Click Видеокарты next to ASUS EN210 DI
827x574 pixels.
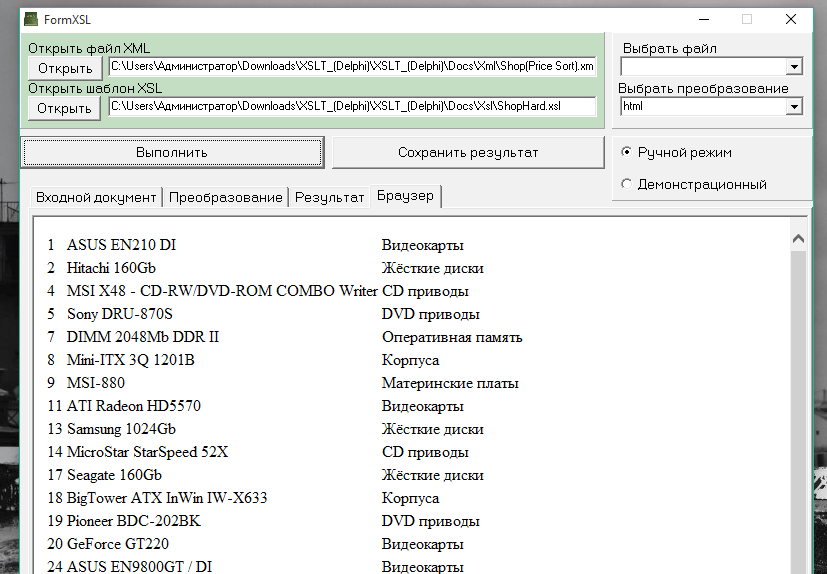[422, 245]
